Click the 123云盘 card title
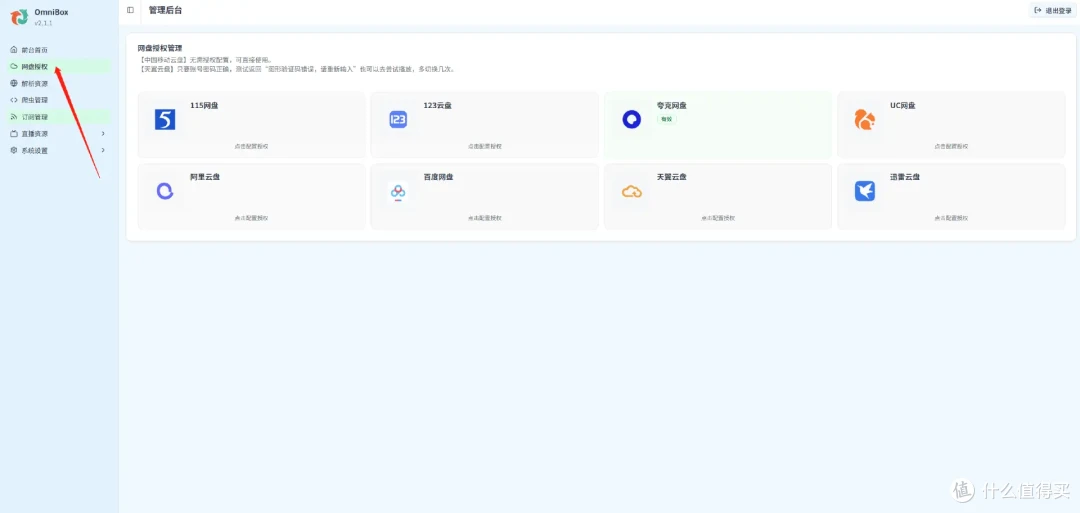This screenshot has width=1080, height=513. point(437,105)
